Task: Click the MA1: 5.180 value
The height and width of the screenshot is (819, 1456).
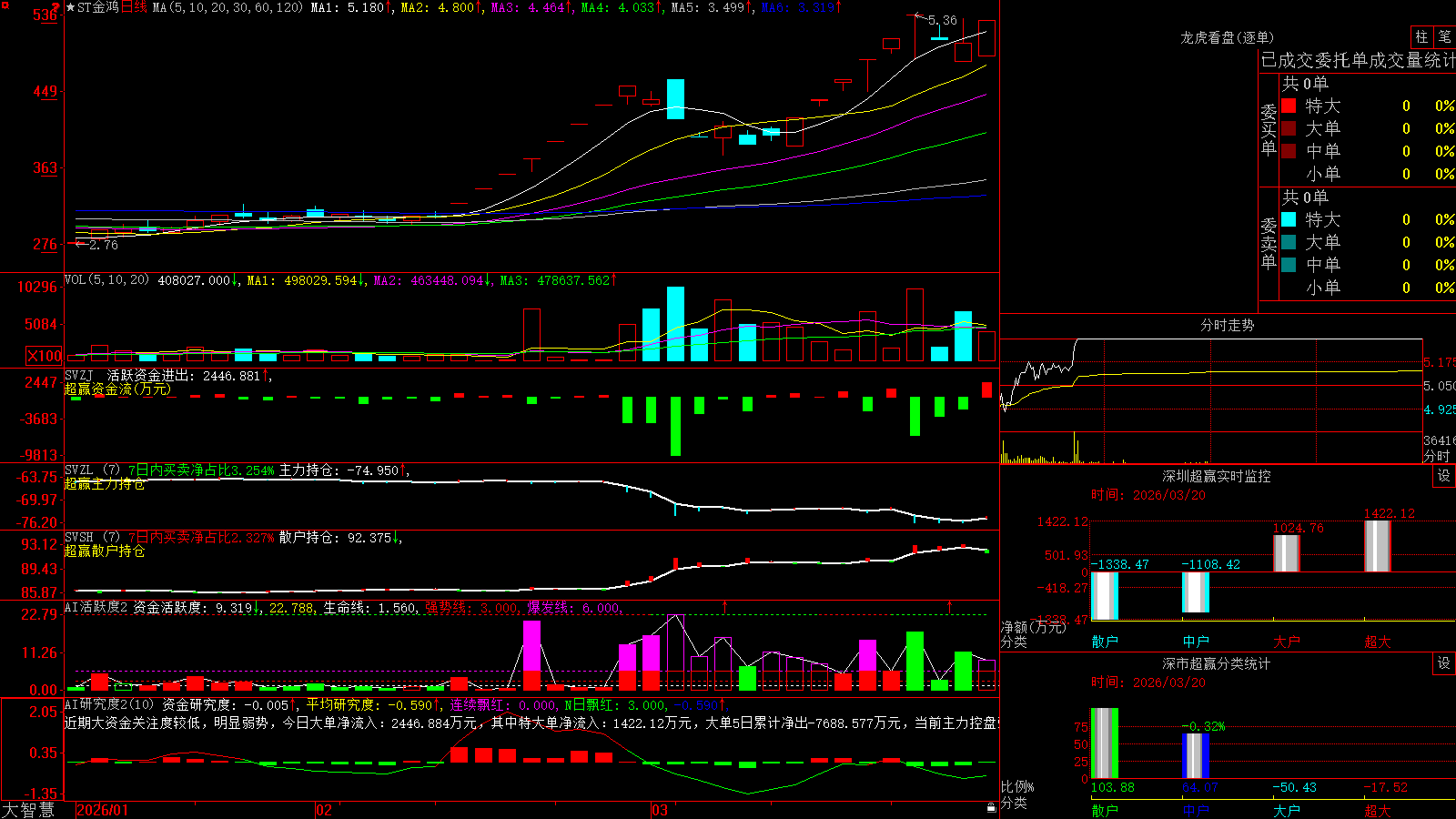Action: [351, 7]
